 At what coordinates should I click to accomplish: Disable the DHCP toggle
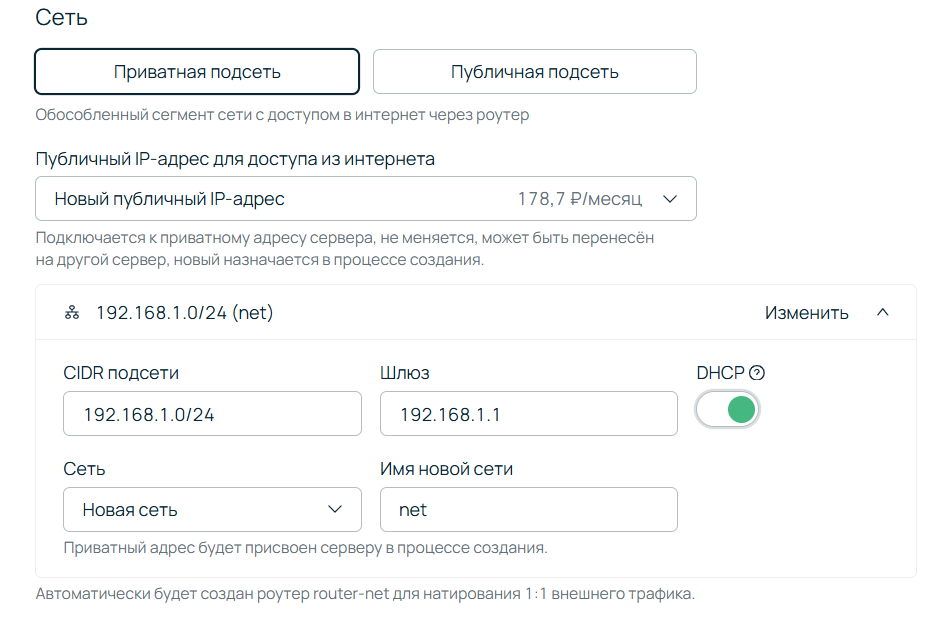click(727, 409)
